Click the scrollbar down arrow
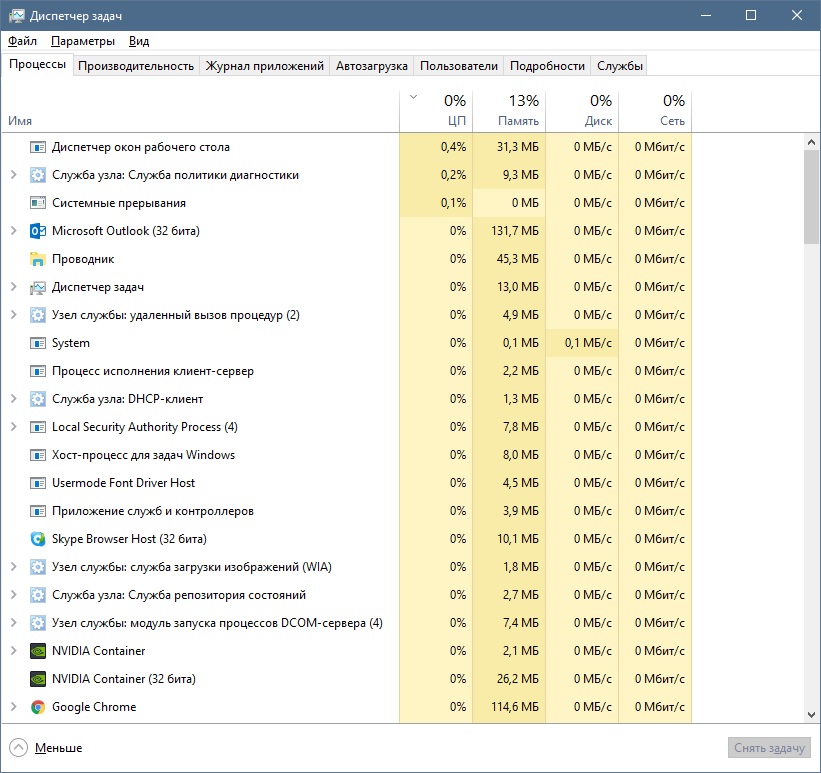 [x=811, y=714]
